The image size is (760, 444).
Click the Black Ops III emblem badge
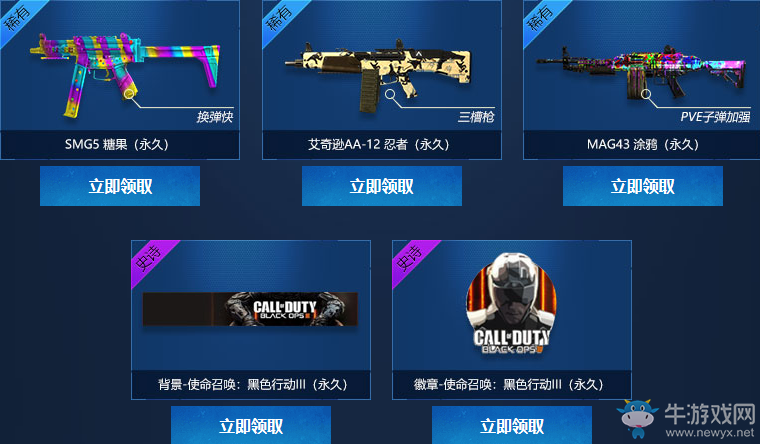pos(511,303)
